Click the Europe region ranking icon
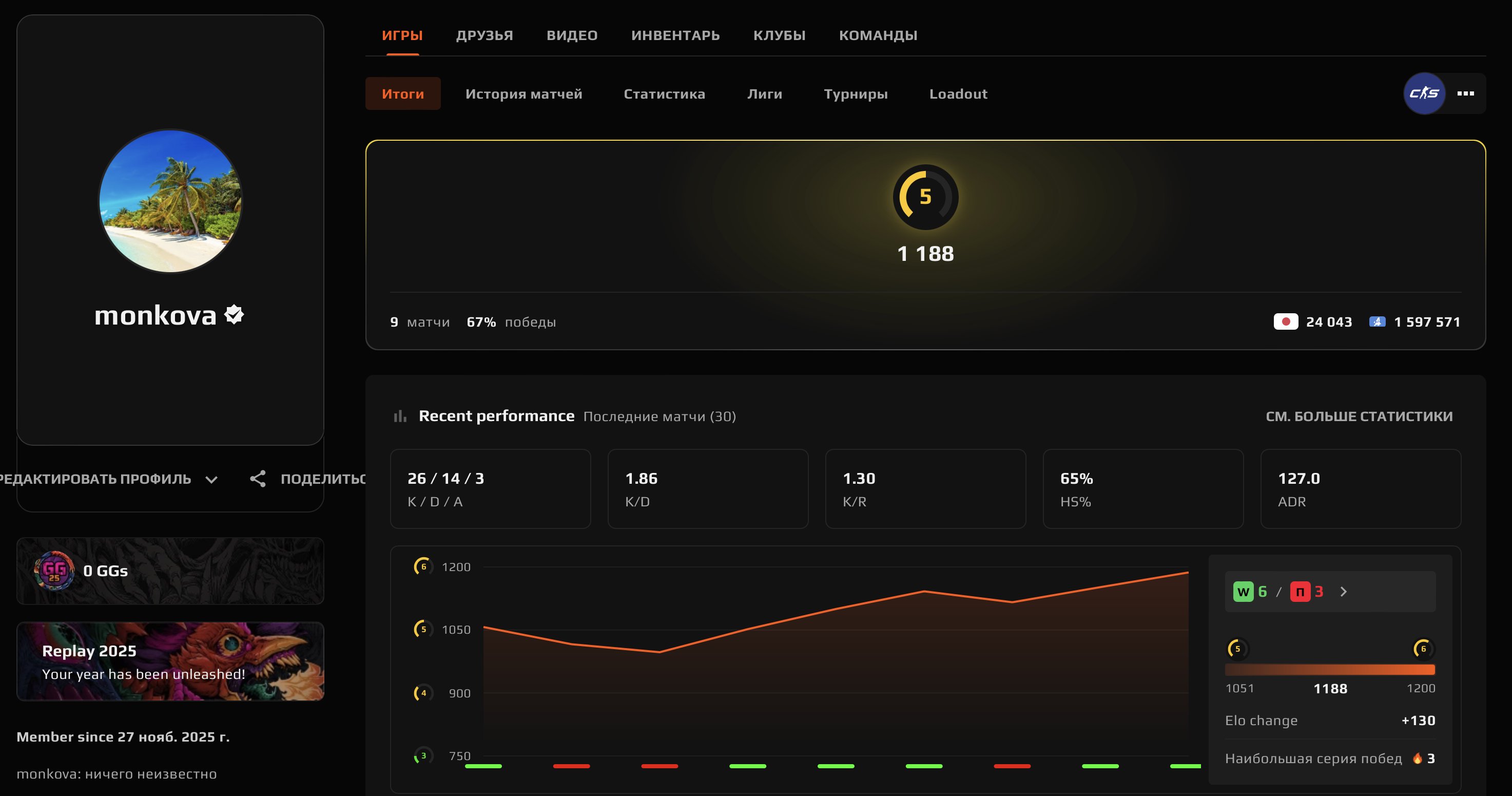Viewport: 1512px width, 796px height. point(1381,322)
